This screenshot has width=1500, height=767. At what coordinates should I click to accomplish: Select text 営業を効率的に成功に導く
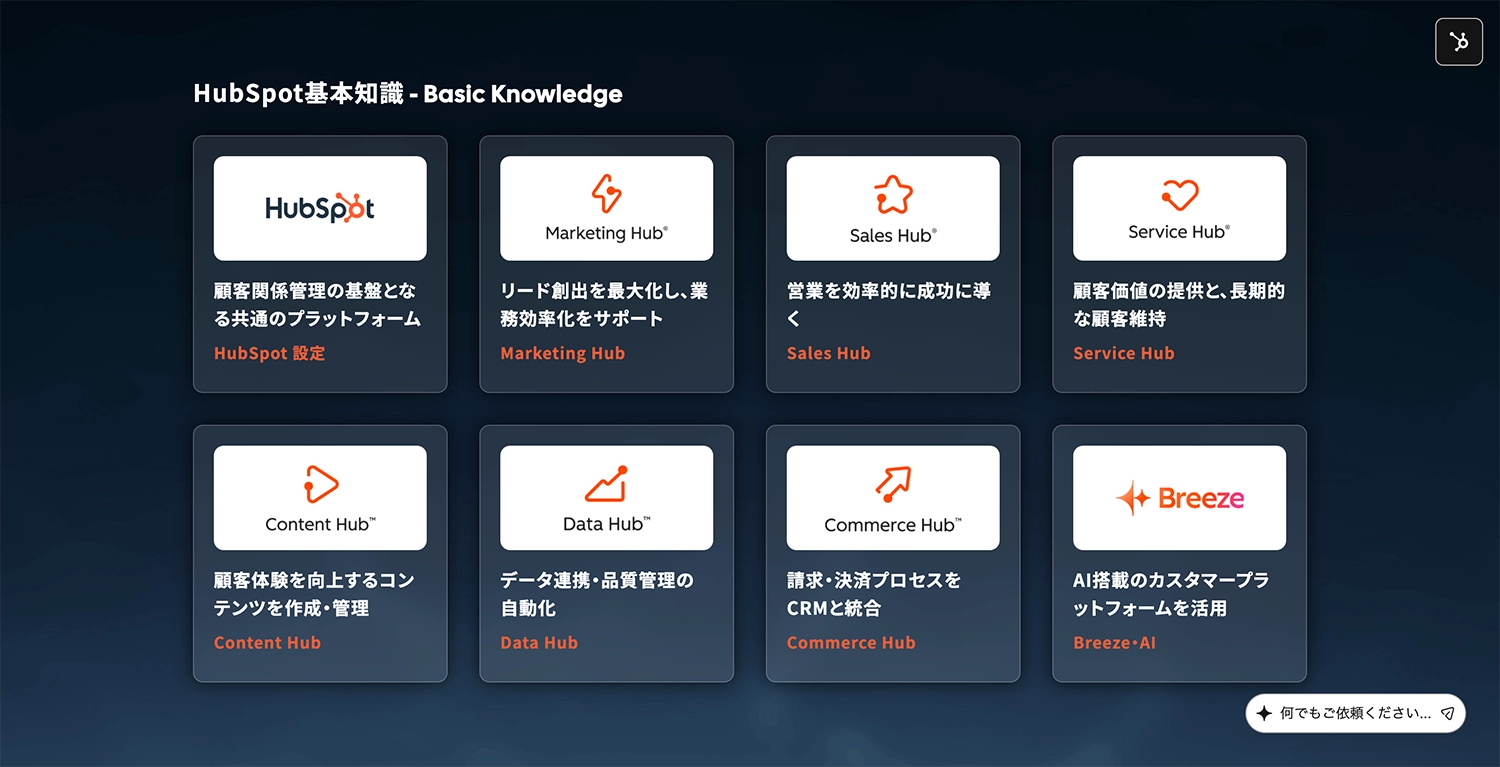point(889,305)
